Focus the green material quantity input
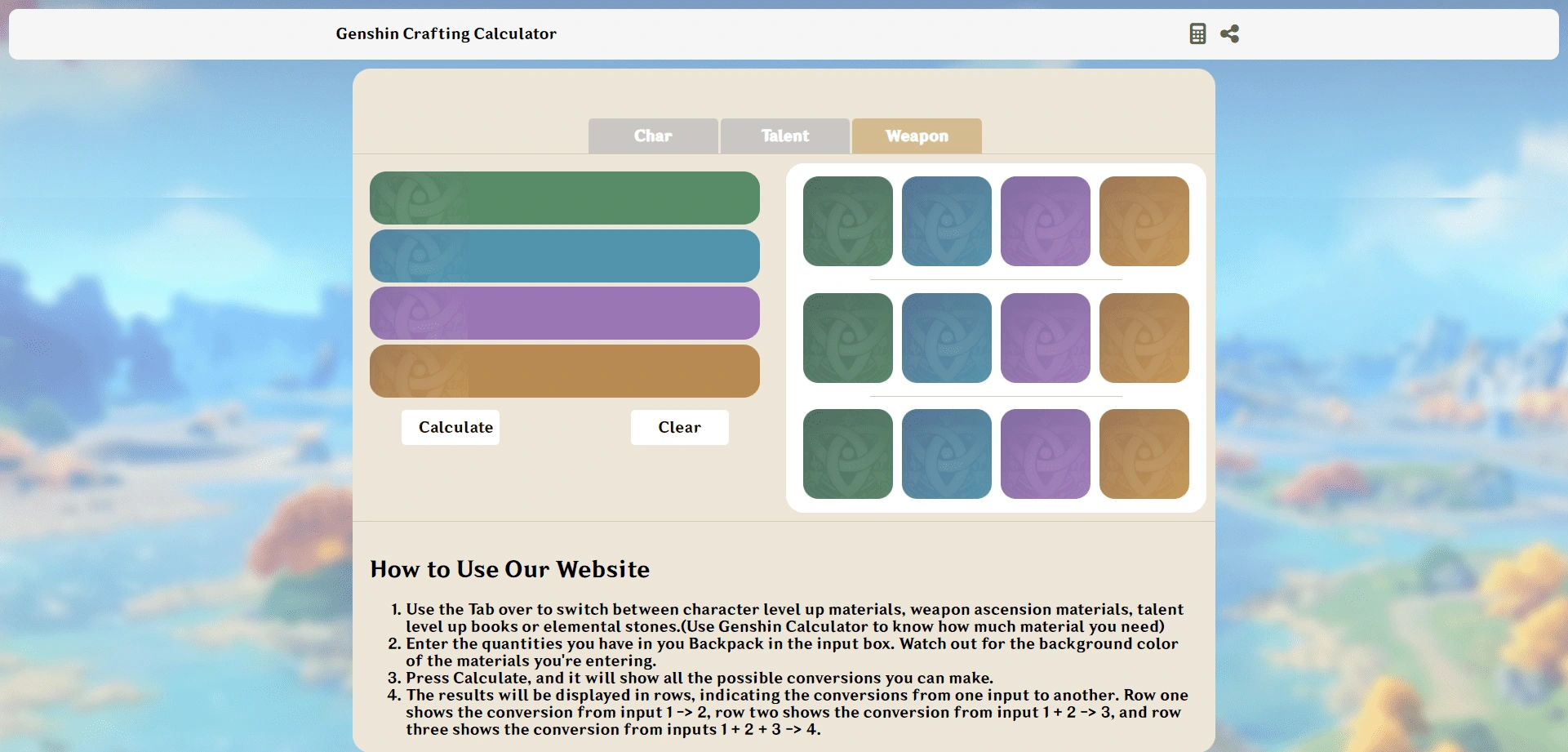 coord(565,198)
